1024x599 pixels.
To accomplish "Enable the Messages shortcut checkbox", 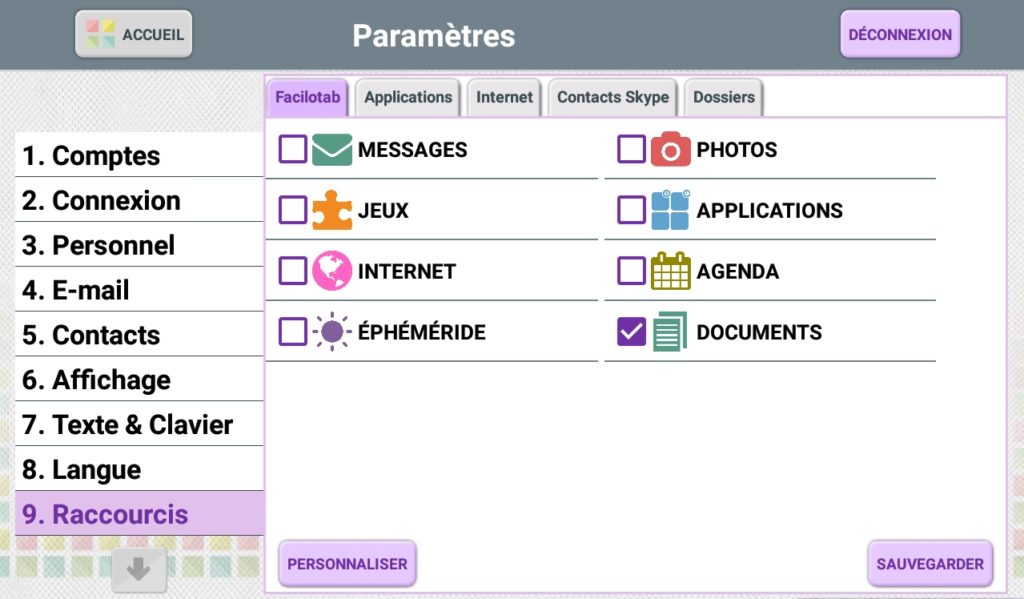I will pyautogui.click(x=293, y=150).
